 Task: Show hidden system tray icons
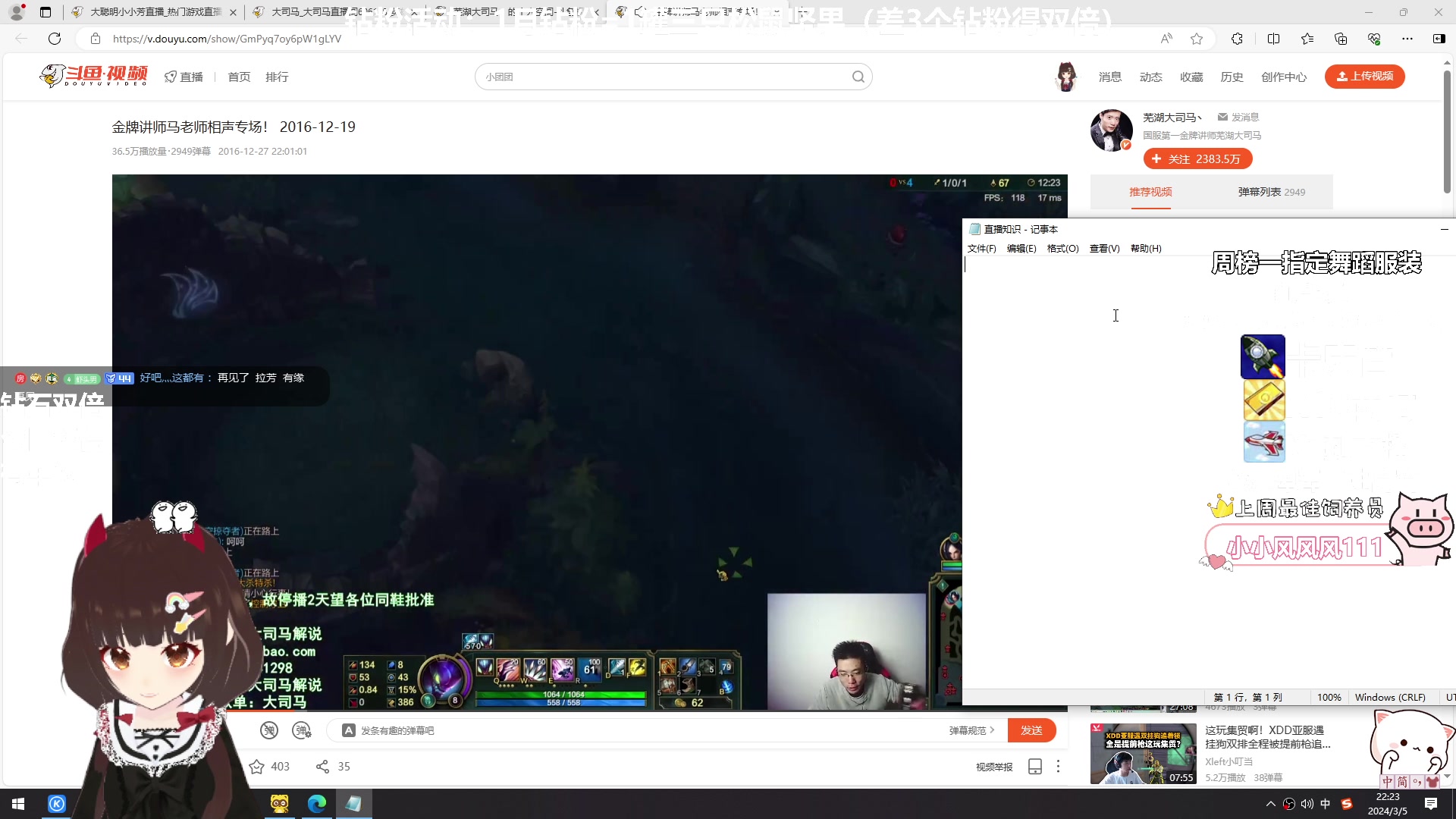point(1271,804)
